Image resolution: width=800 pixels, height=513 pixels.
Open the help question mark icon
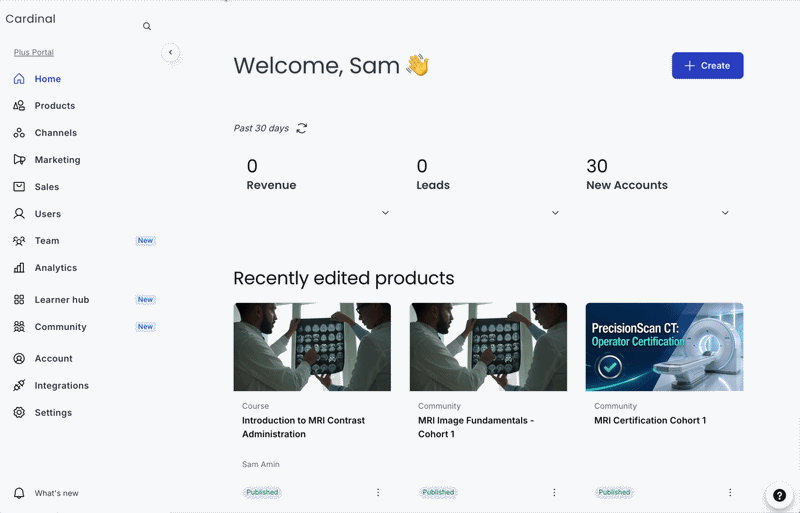pos(779,495)
